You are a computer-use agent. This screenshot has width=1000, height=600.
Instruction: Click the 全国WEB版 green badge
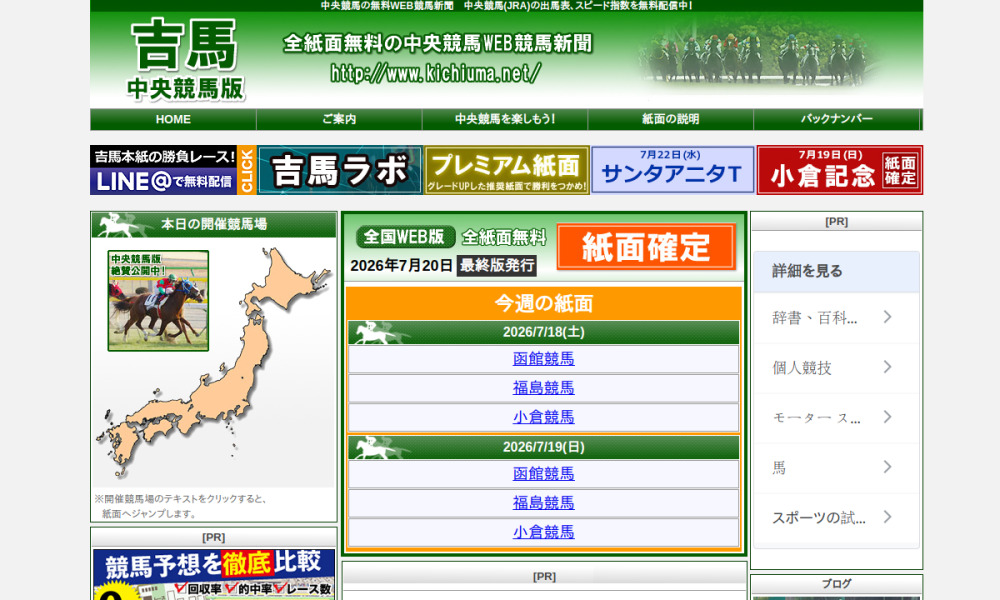[x=406, y=237]
